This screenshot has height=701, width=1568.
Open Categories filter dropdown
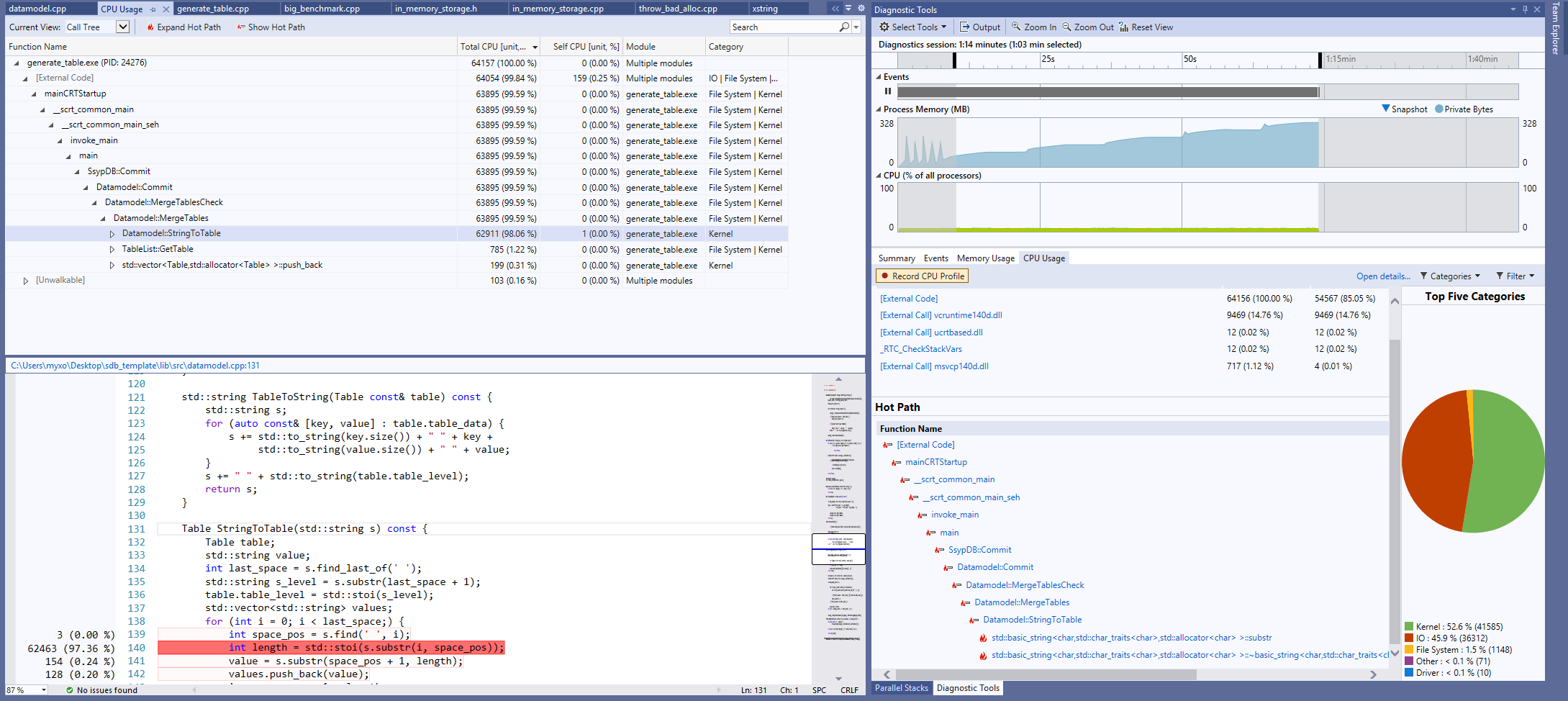(x=1450, y=276)
